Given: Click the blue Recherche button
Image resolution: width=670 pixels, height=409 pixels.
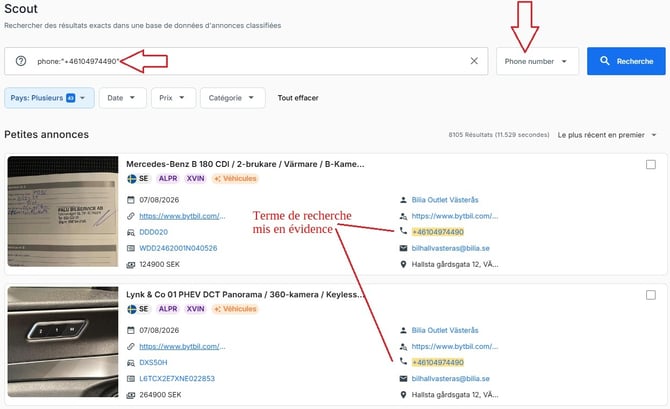Looking at the screenshot, I should point(626,61).
